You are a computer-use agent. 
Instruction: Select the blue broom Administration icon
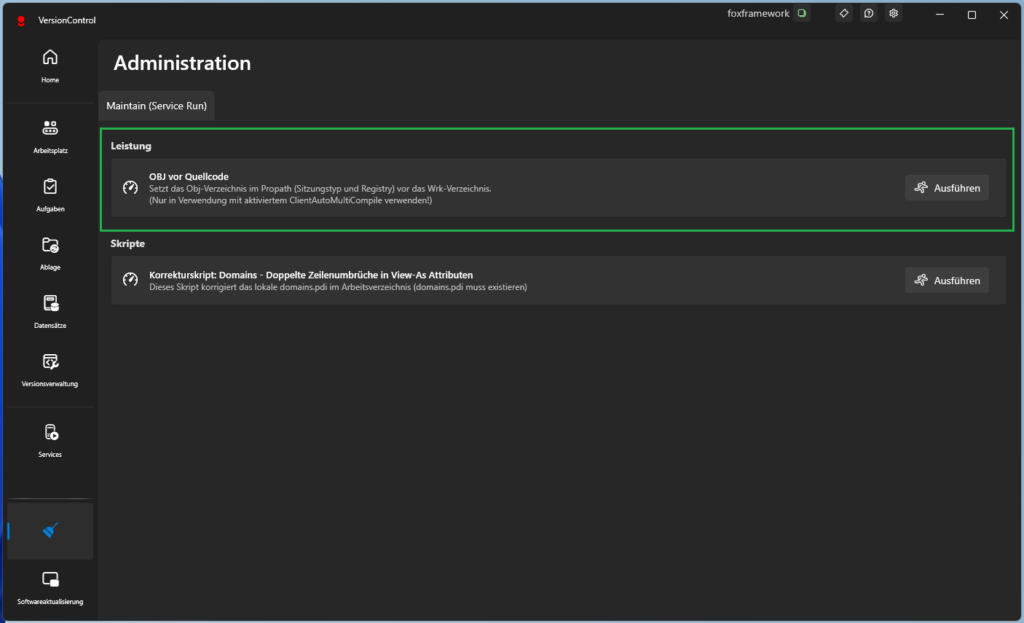click(50, 531)
